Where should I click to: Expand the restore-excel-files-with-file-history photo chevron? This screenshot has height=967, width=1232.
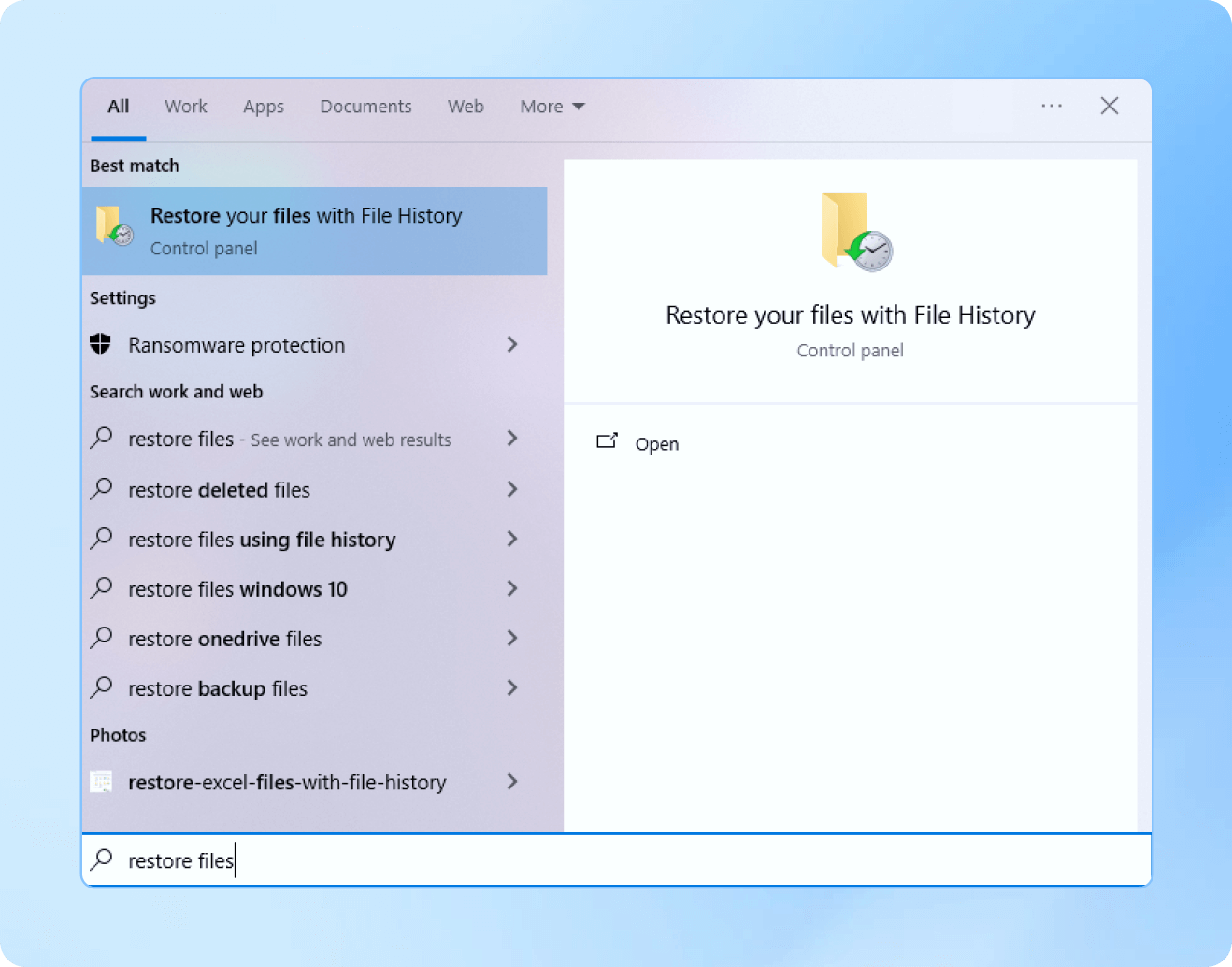tap(512, 781)
